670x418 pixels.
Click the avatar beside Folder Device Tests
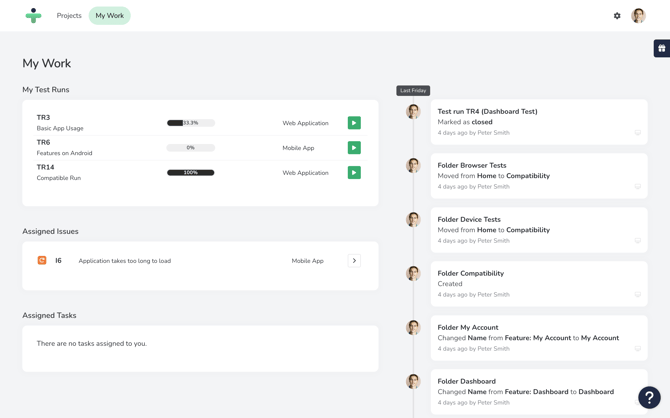point(413,220)
